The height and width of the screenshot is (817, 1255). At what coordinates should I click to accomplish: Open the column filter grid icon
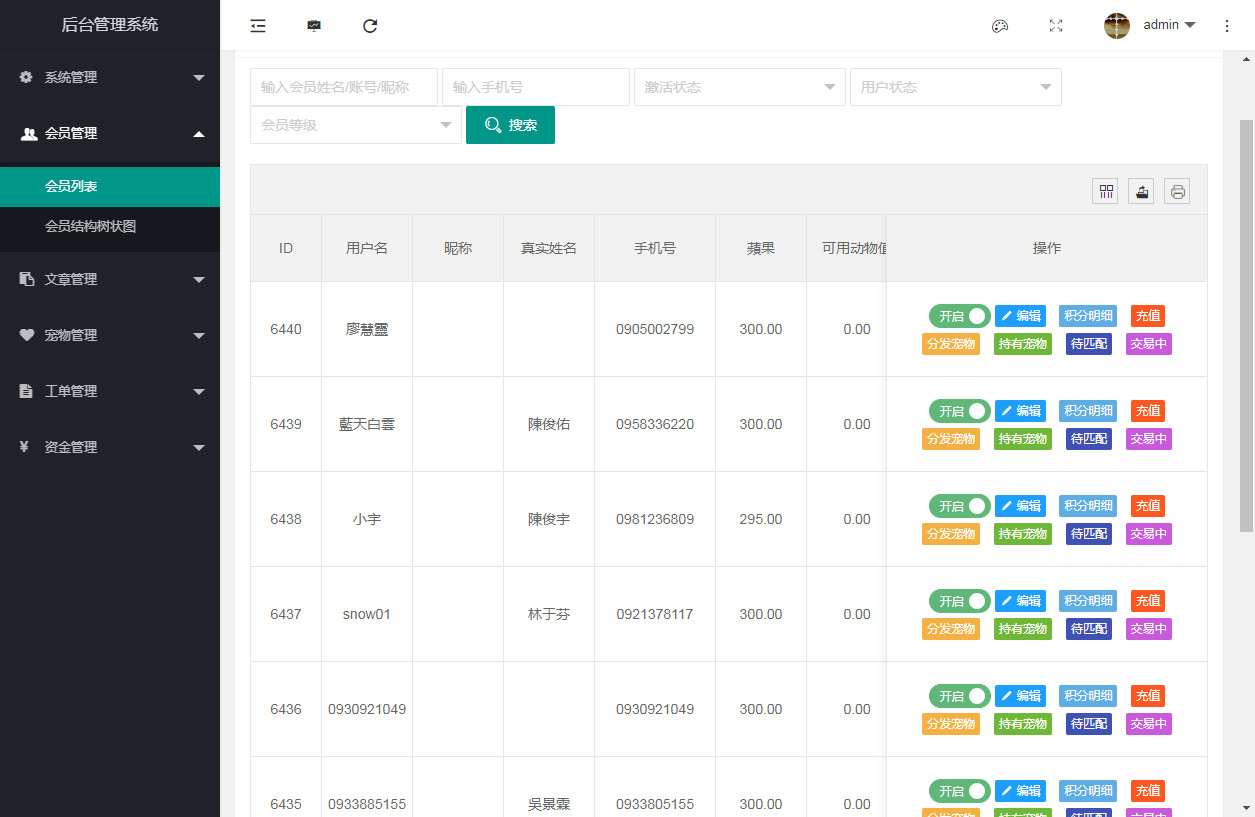pyautogui.click(x=1105, y=192)
